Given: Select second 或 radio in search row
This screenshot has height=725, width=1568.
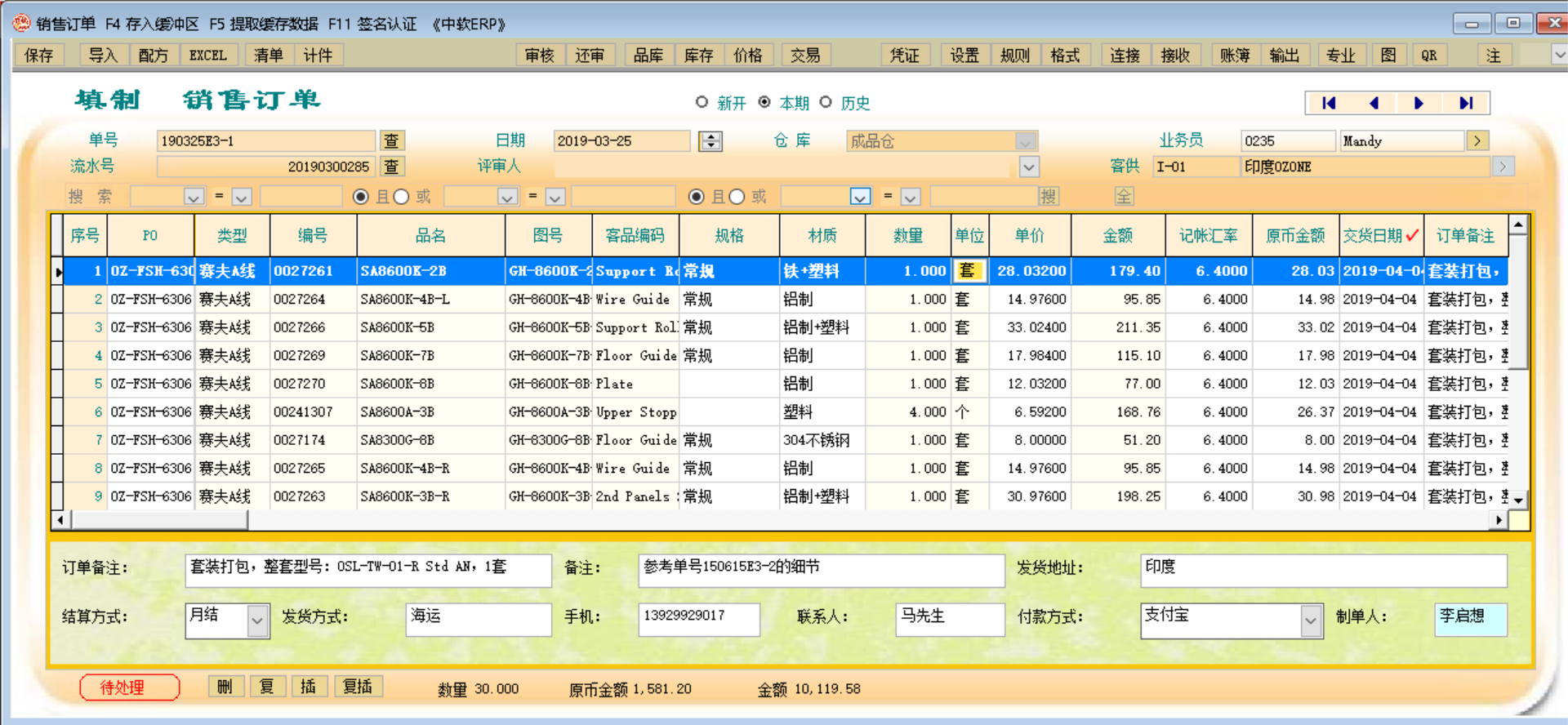Looking at the screenshot, I should (737, 197).
